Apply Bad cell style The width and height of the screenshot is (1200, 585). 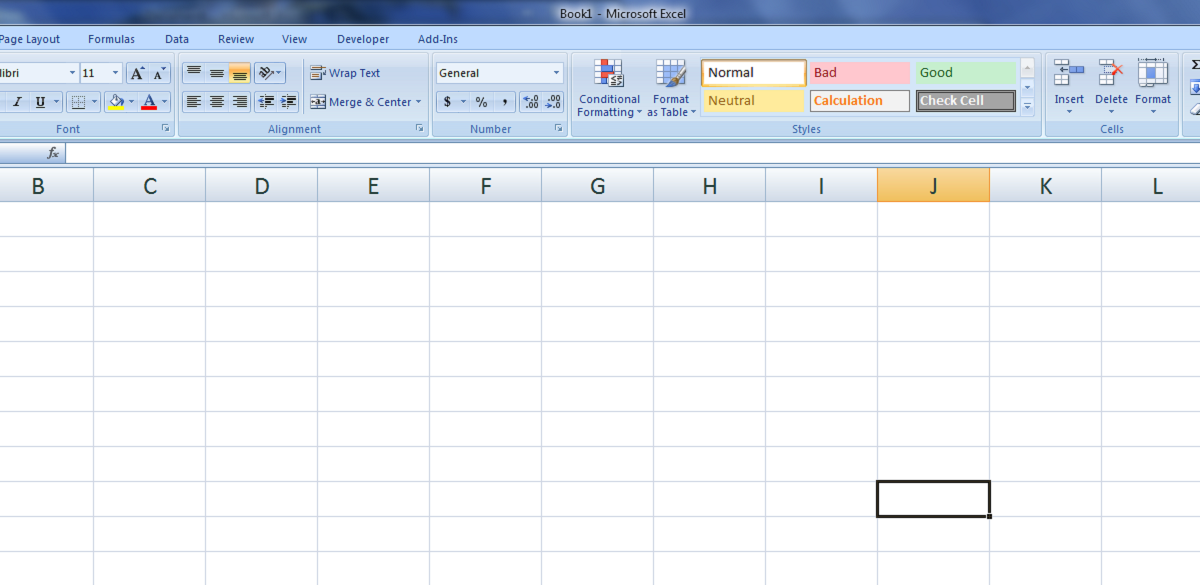(x=860, y=73)
